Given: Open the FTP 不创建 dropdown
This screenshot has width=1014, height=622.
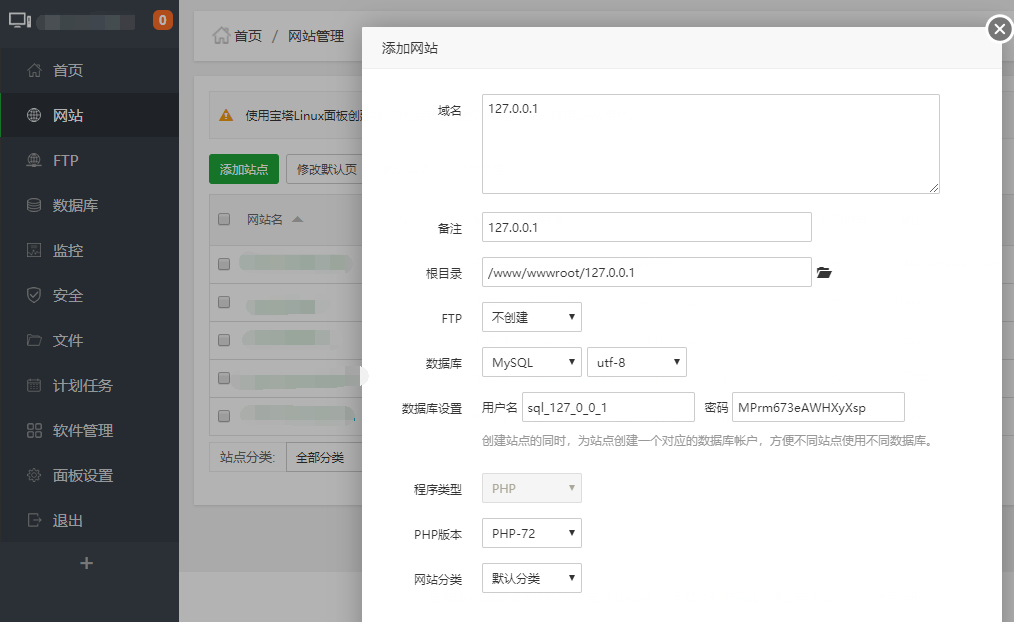Looking at the screenshot, I should tap(531, 317).
